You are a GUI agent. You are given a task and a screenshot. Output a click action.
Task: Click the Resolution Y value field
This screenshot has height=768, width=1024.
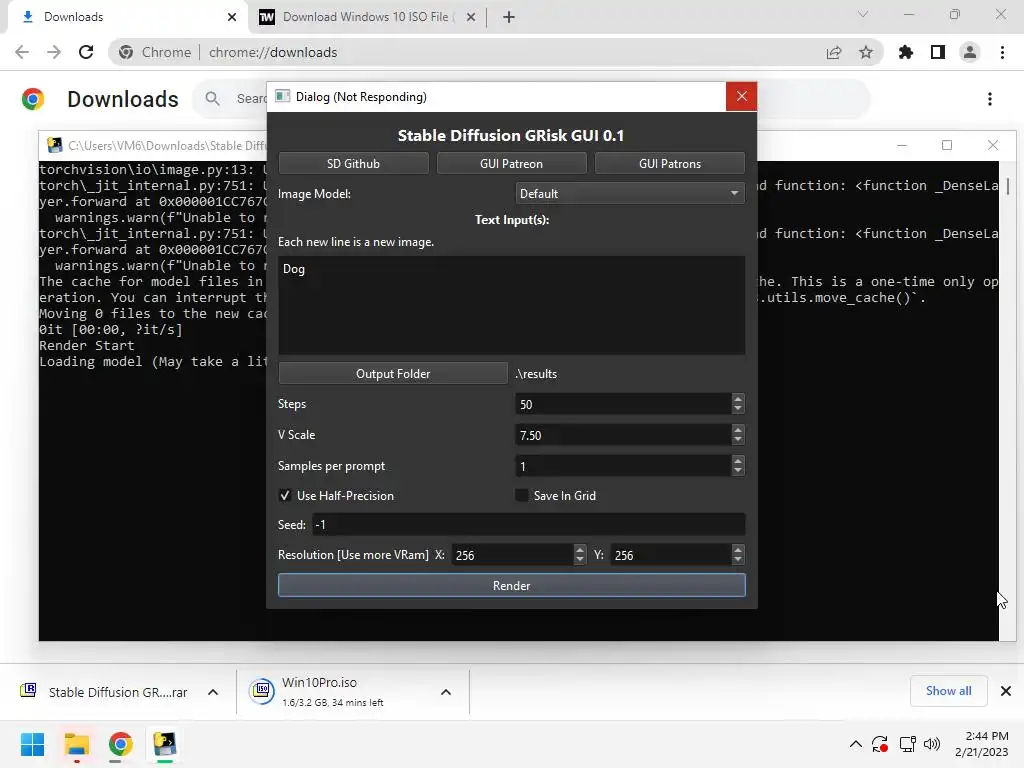[671, 555]
